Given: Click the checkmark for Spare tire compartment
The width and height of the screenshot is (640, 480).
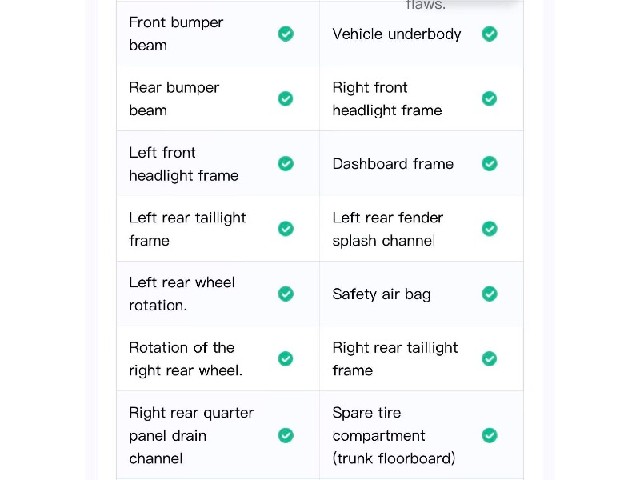Looking at the screenshot, I should click(489, 436).
